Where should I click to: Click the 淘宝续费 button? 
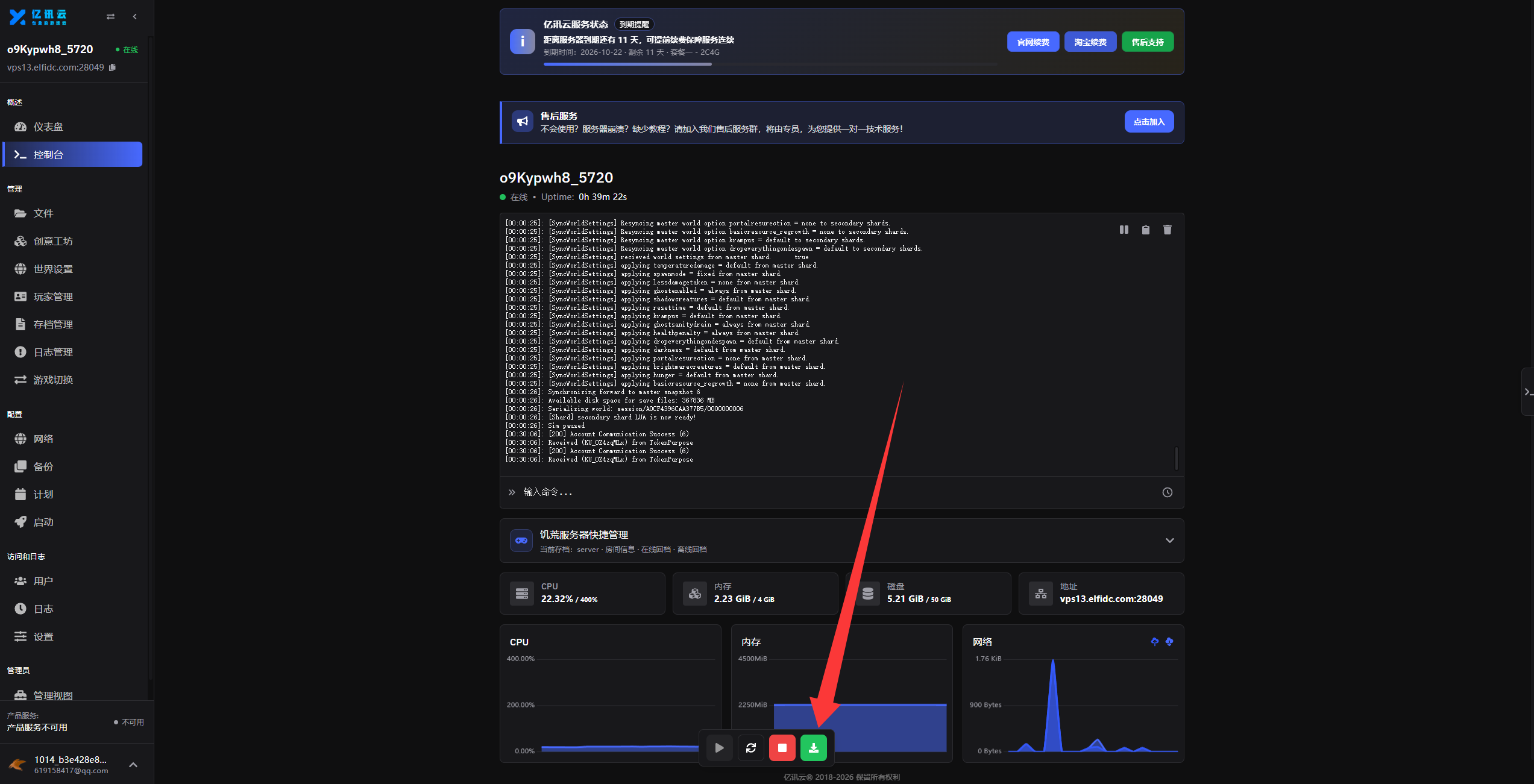(1090, 42)
